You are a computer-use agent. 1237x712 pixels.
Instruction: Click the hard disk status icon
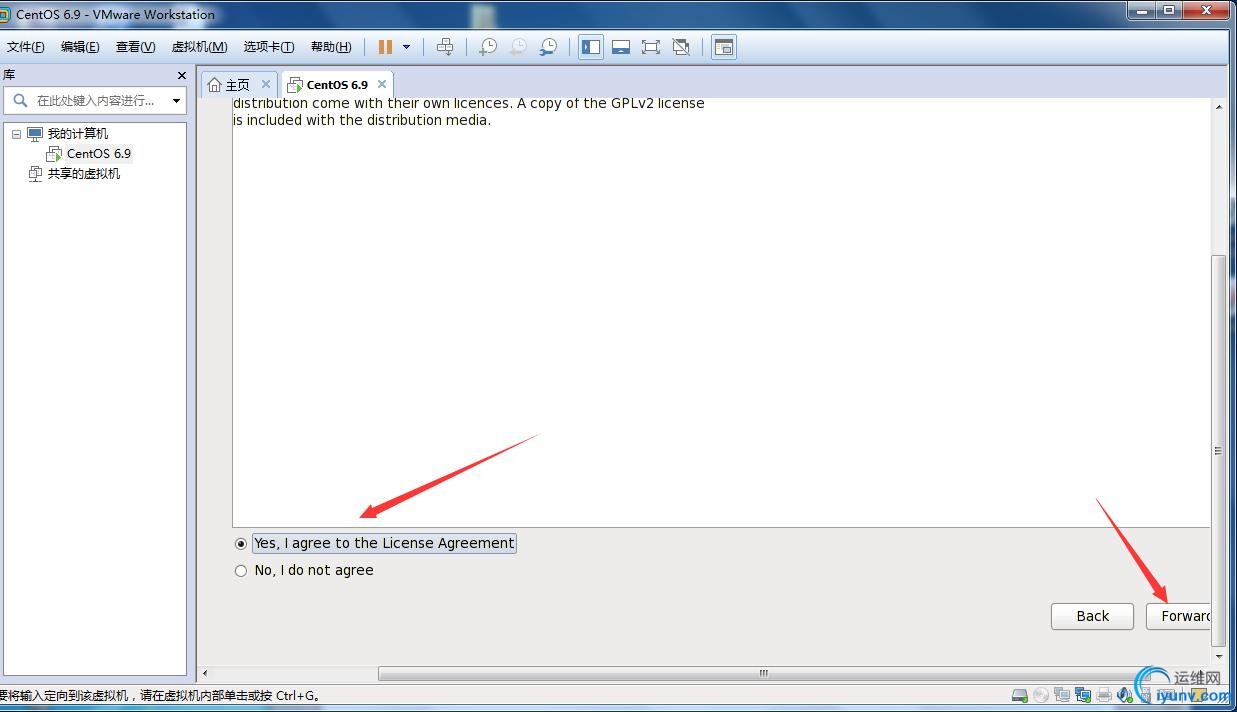click(1020, 695)
